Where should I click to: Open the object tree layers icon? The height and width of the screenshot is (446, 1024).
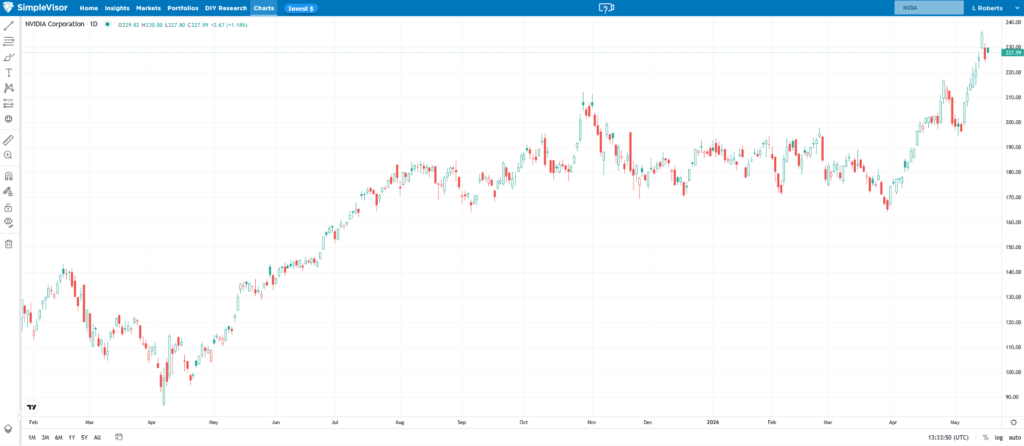coord(8,429)
